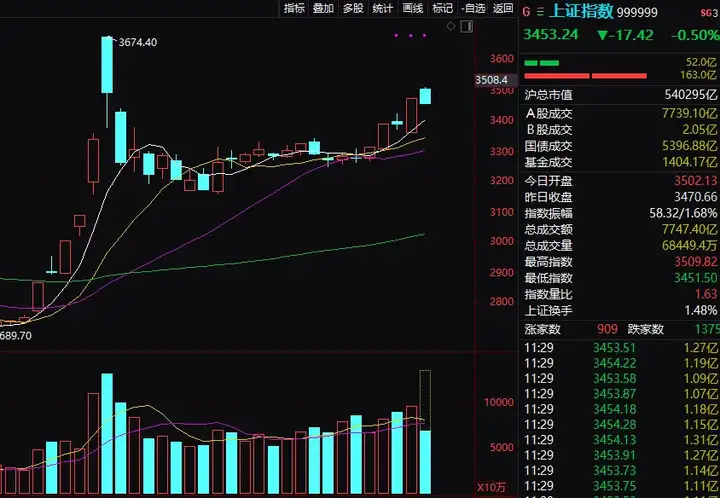Click the 总成交额 value 7747.40亿
The width and height of the screenshot is (720, 498).
click(689, 229)
